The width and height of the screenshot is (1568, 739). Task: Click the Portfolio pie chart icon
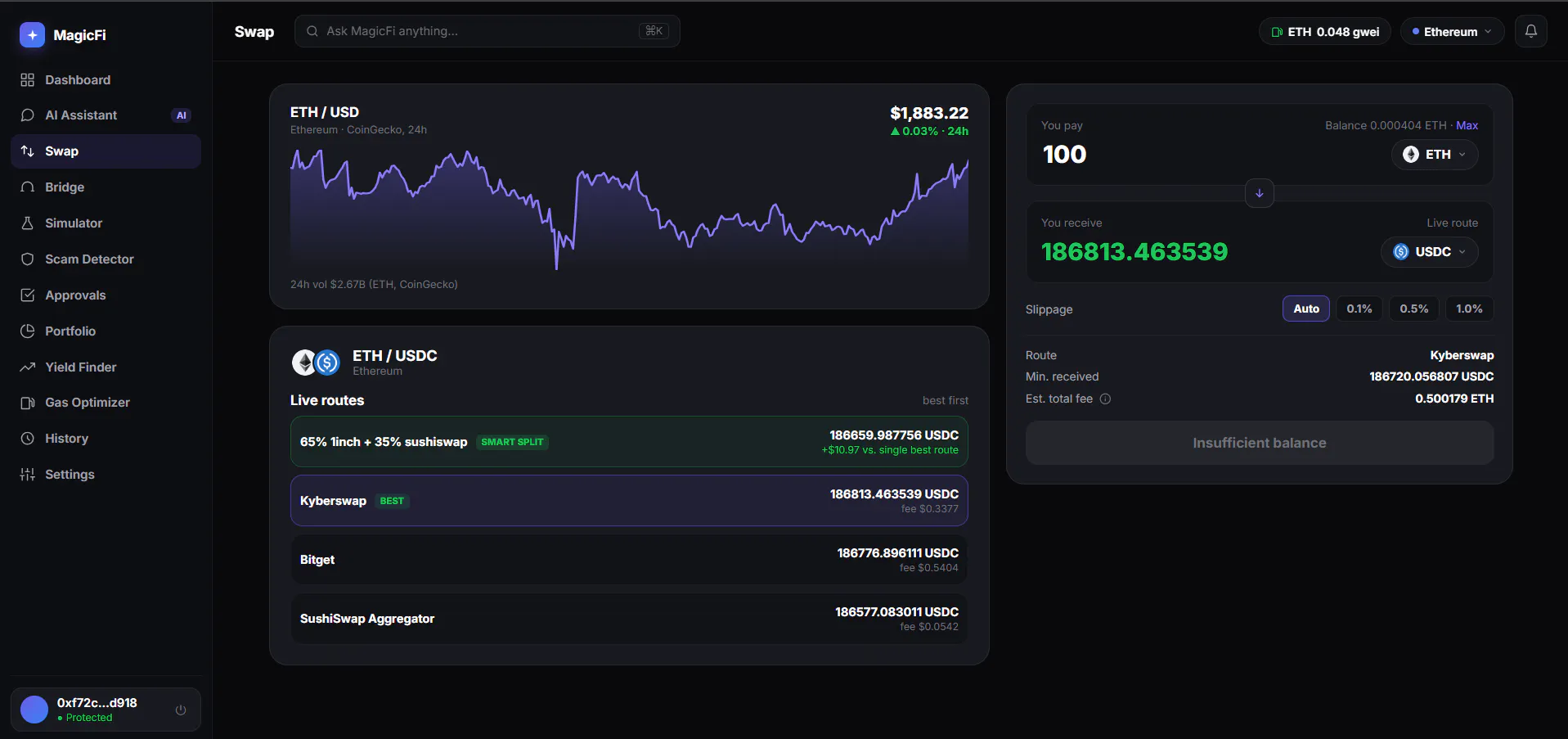[28, 331]
